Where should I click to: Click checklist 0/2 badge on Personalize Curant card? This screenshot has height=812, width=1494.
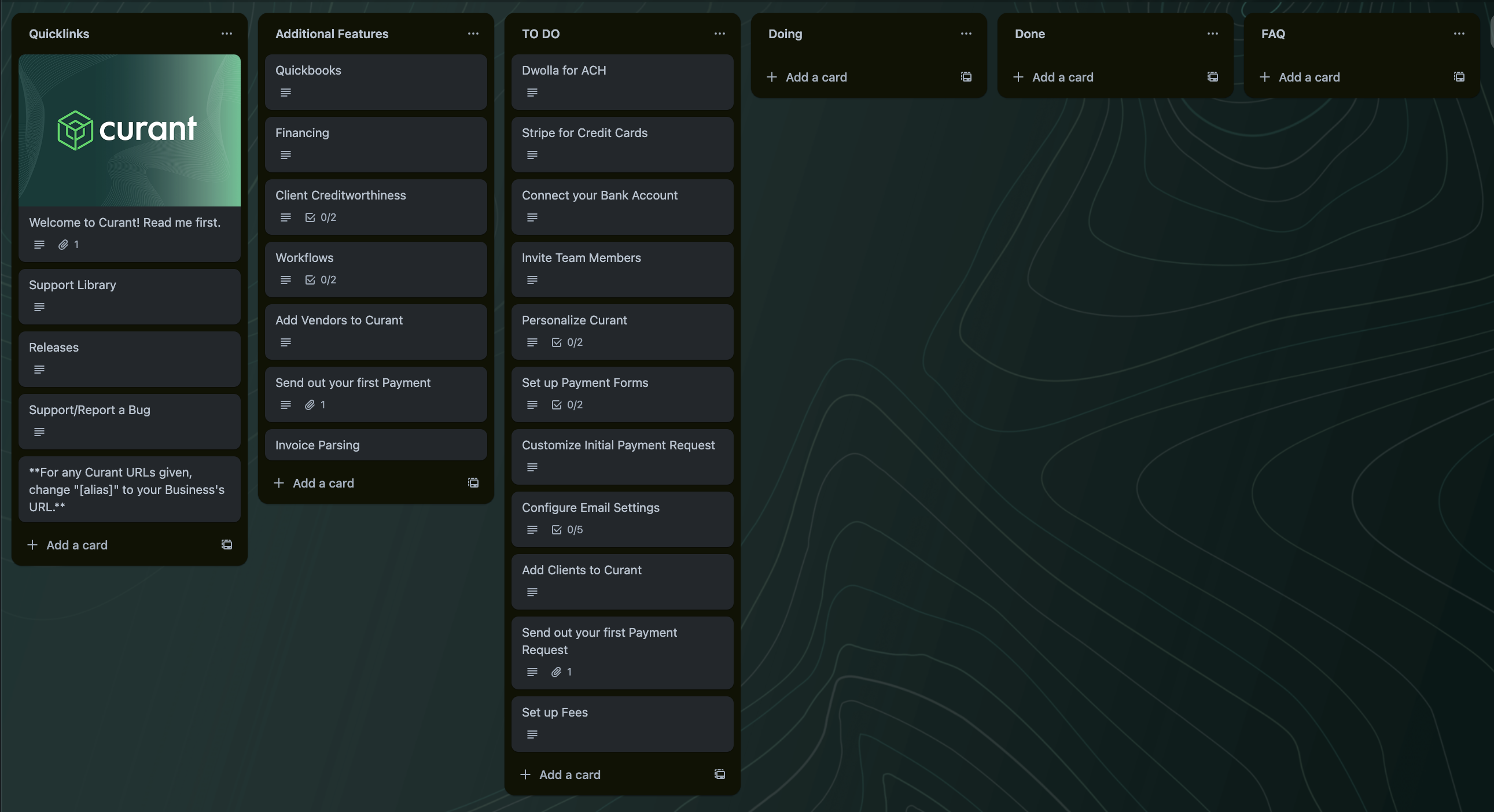point(567,342)
